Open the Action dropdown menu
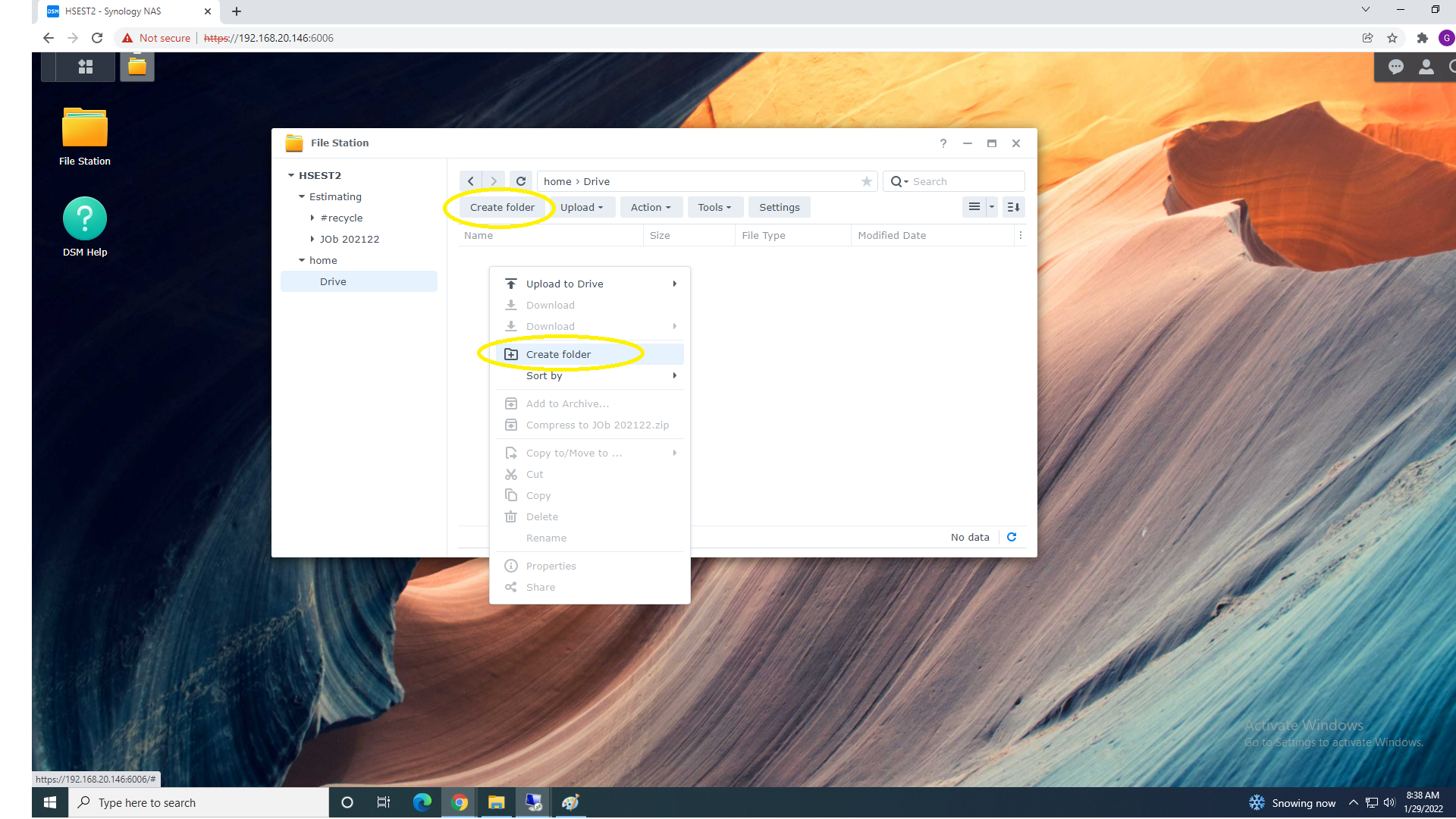Viewport: 1456px width, 819px height. pos(651,207)
